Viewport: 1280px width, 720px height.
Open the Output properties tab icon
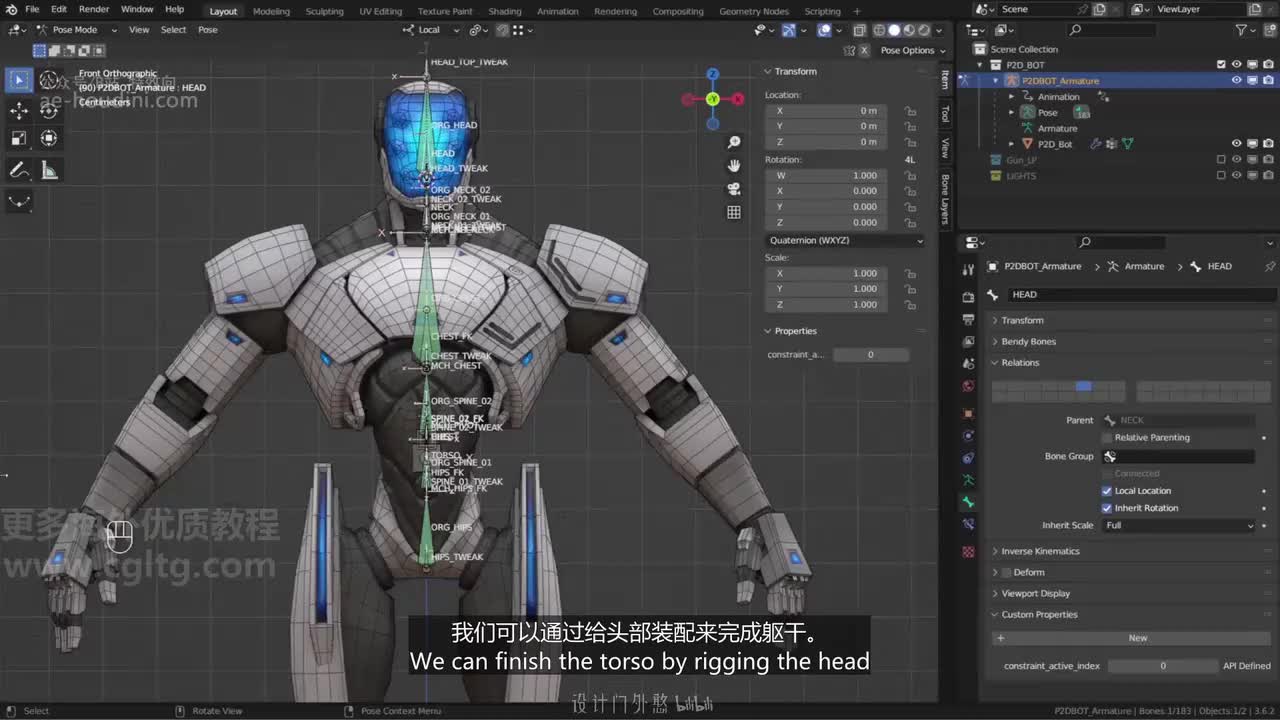click(968, 320)
